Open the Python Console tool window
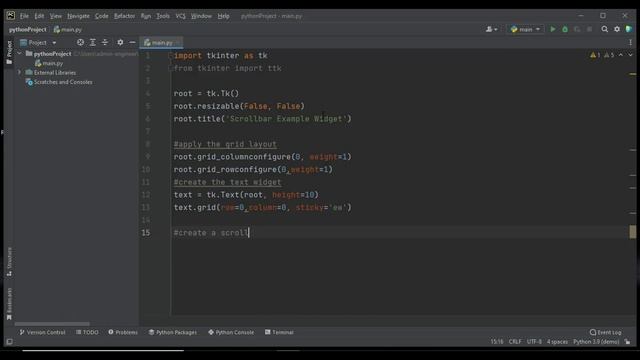 [231, 332]
